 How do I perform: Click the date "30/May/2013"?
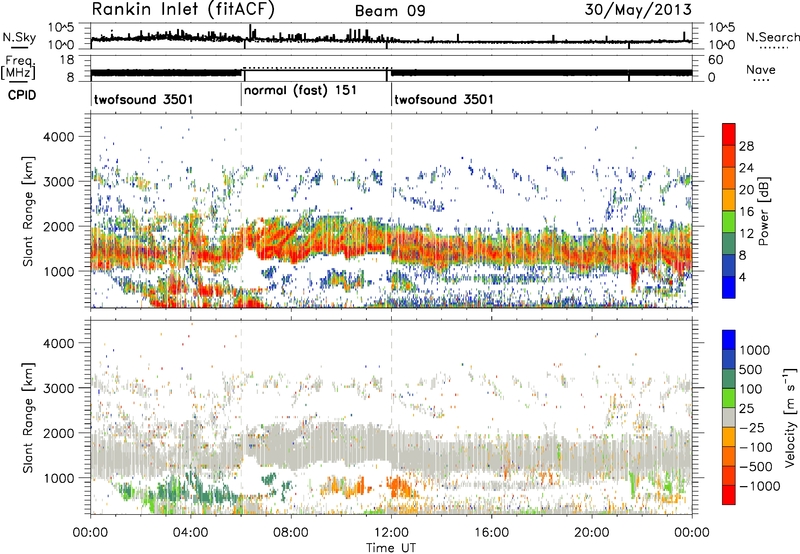(x=638, y=10)
